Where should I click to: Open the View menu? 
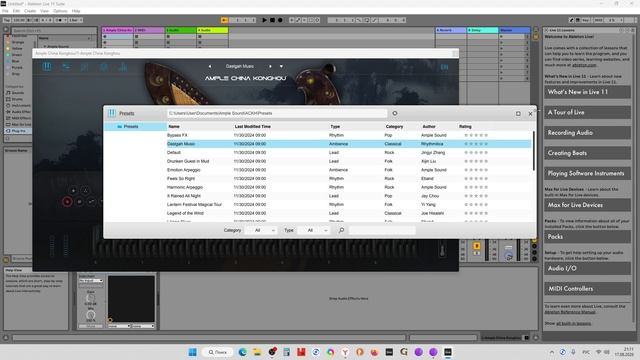[44, 11]
